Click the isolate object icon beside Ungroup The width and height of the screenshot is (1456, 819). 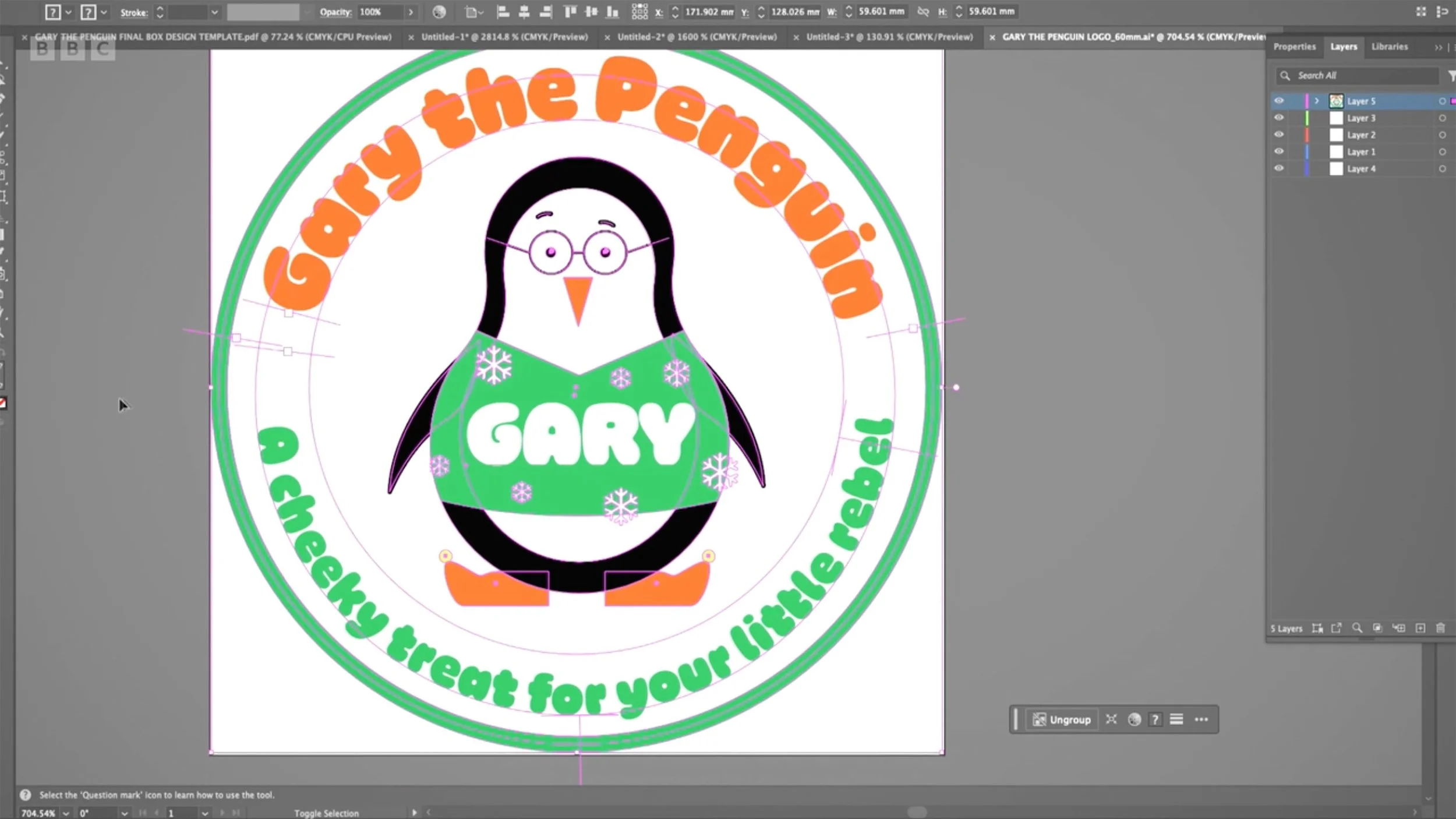tap(1111, 719)
